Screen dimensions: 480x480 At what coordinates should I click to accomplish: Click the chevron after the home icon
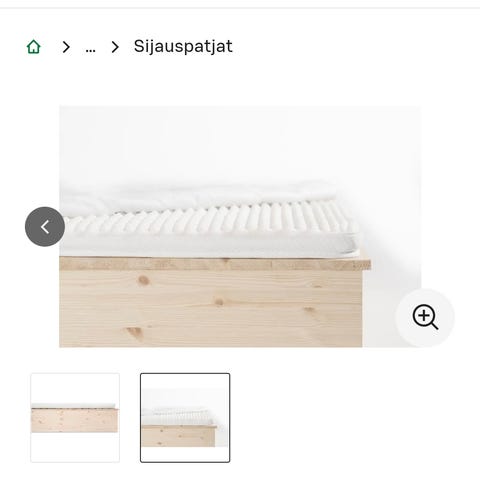(x=66, y=47)
